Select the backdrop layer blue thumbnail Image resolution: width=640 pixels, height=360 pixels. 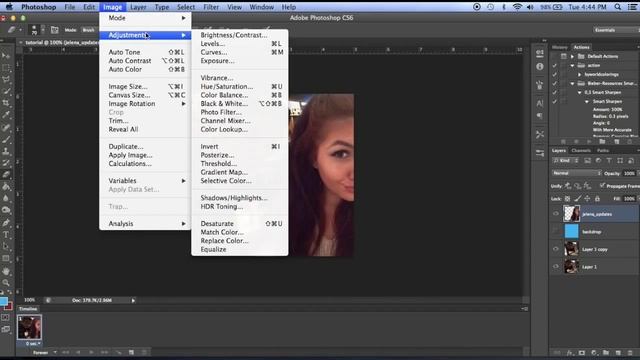pyautogui.click(x=571, y=231)
